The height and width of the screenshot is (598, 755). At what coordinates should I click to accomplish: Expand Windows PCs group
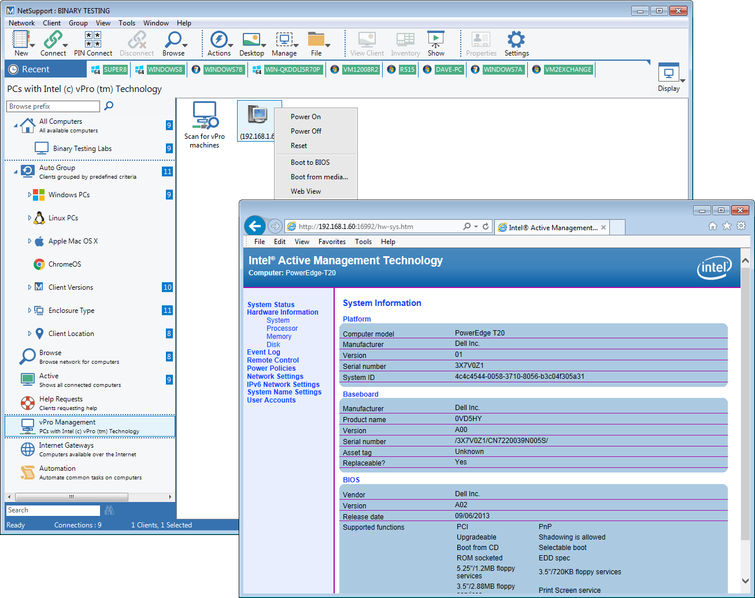point(29,195)
